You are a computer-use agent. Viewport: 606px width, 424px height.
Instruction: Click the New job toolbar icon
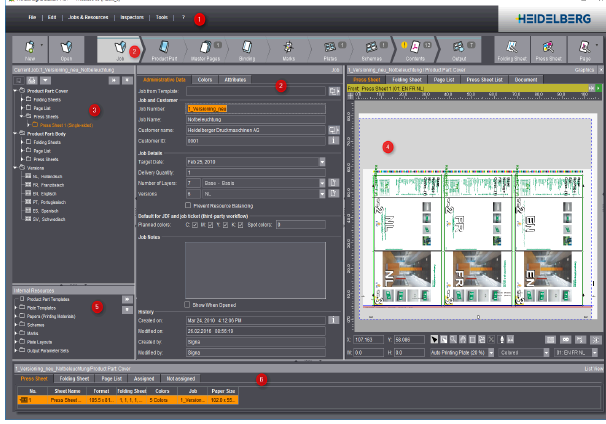30,49
